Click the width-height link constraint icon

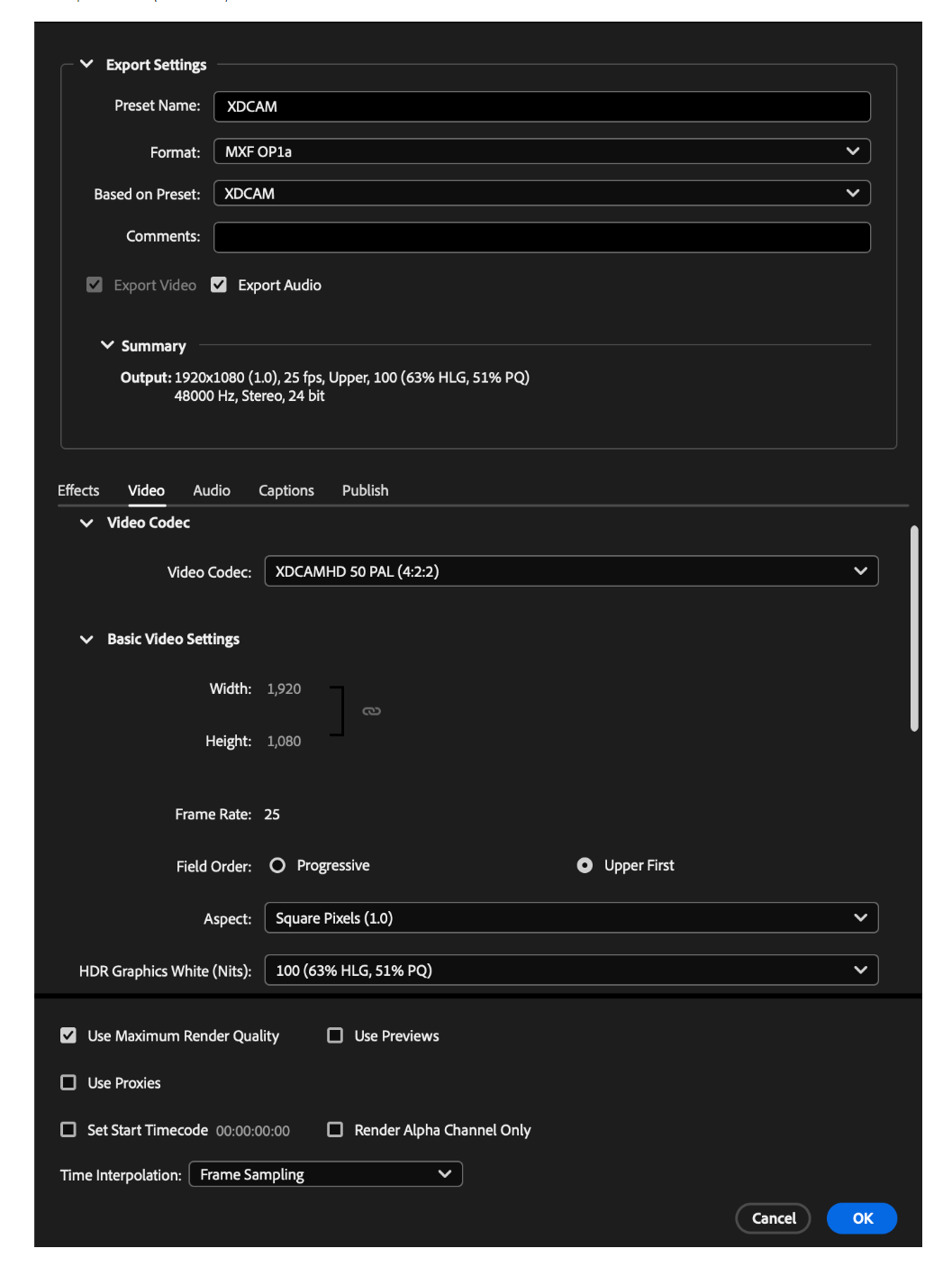371,711
